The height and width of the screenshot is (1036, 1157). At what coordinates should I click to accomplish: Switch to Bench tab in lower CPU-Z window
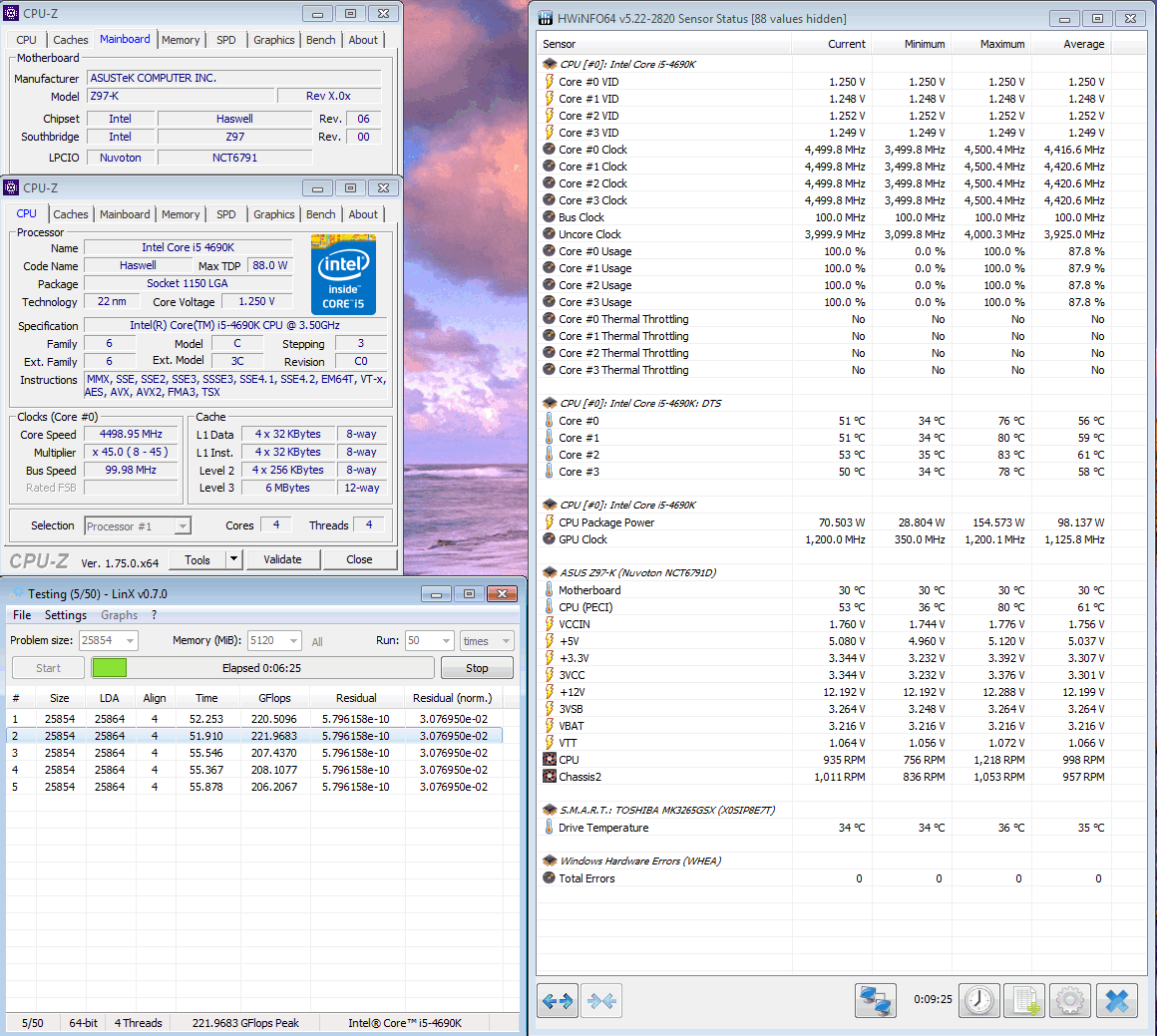(320, 214)
